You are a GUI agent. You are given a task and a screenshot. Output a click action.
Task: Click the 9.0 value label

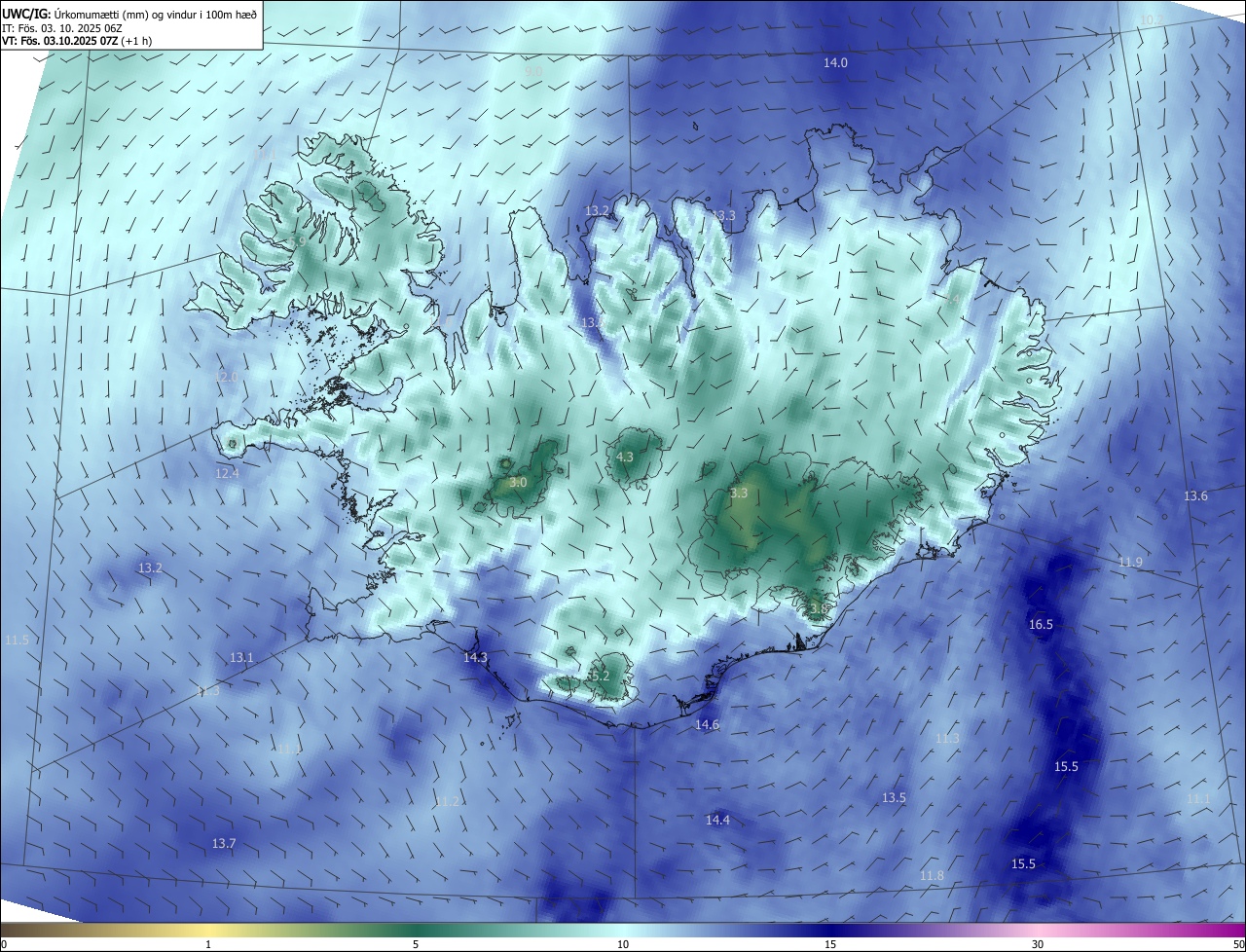[x=533, y=72]
